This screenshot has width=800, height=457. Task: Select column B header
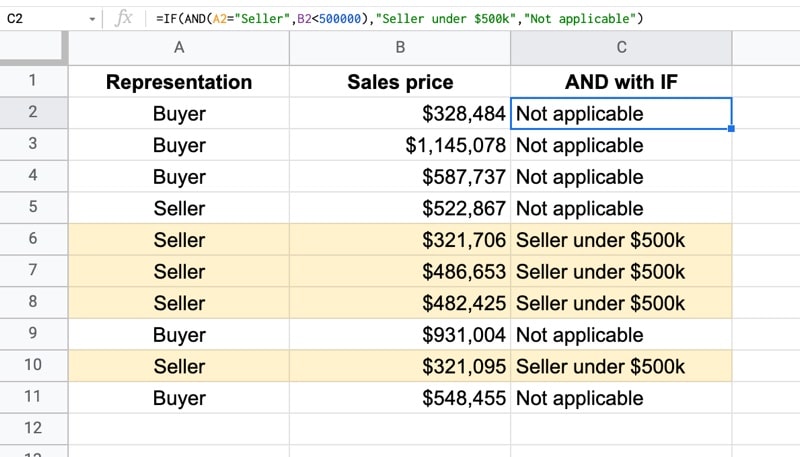tap(400, 47)
